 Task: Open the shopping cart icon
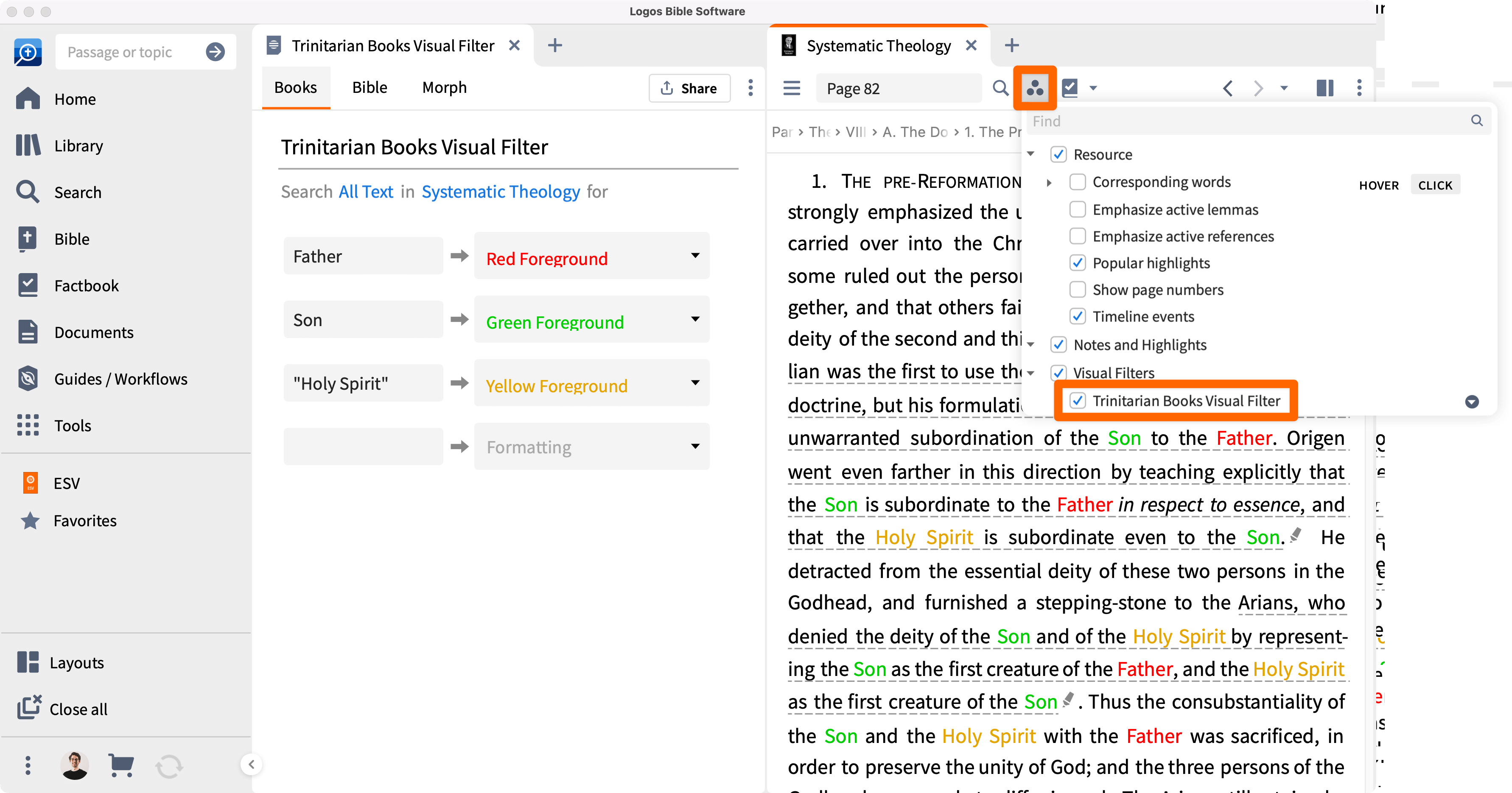121,765
